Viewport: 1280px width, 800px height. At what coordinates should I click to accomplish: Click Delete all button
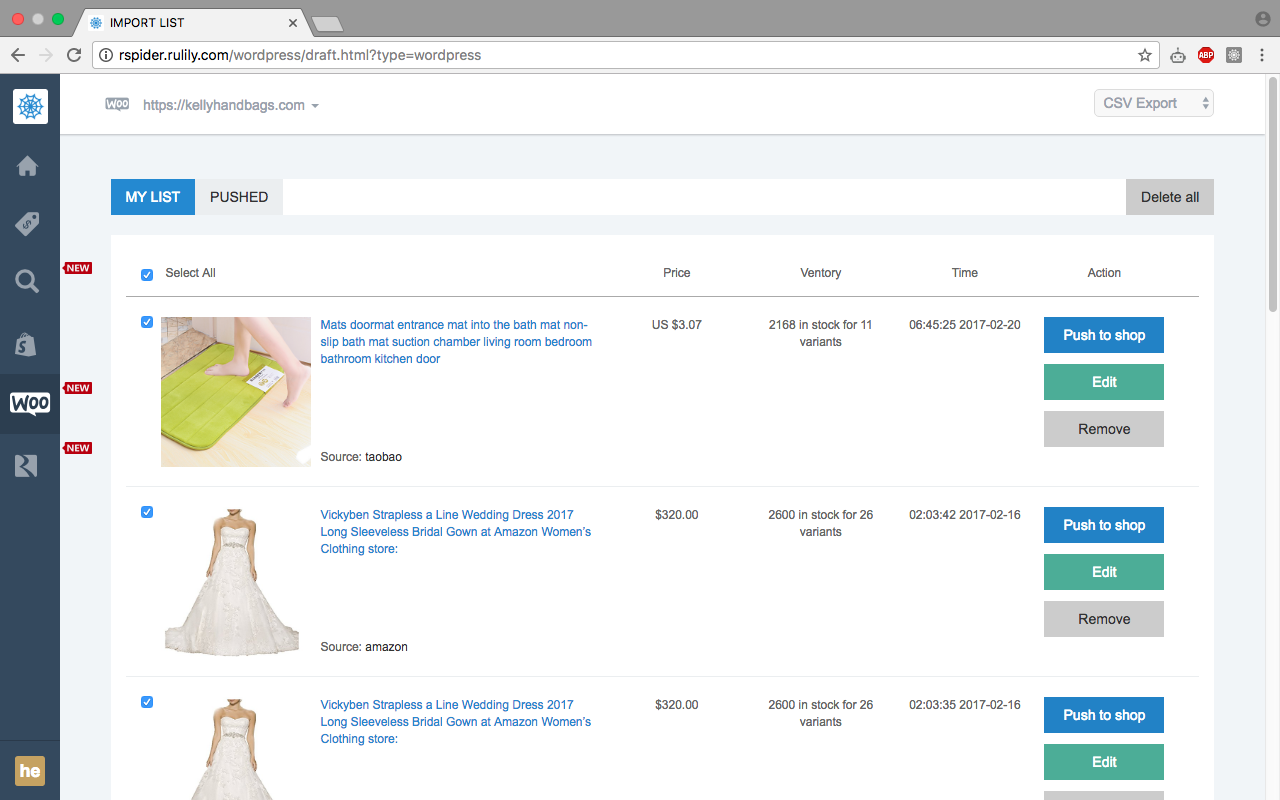1170,197
